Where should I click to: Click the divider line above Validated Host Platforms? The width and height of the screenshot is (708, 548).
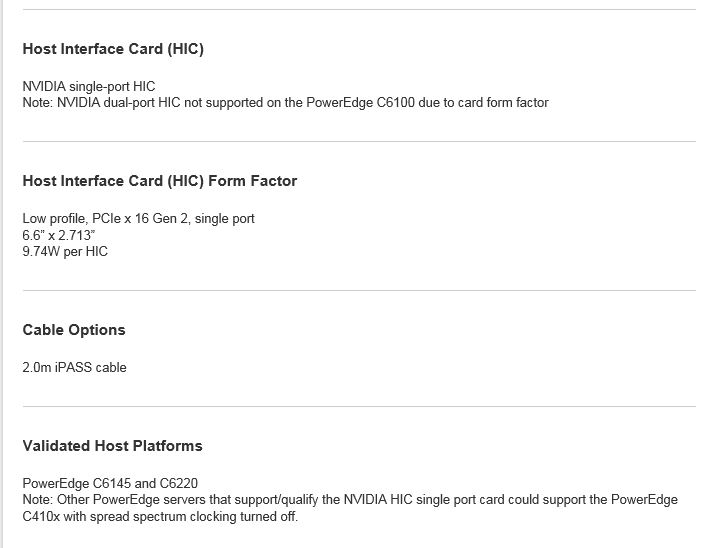pos(359,406)
